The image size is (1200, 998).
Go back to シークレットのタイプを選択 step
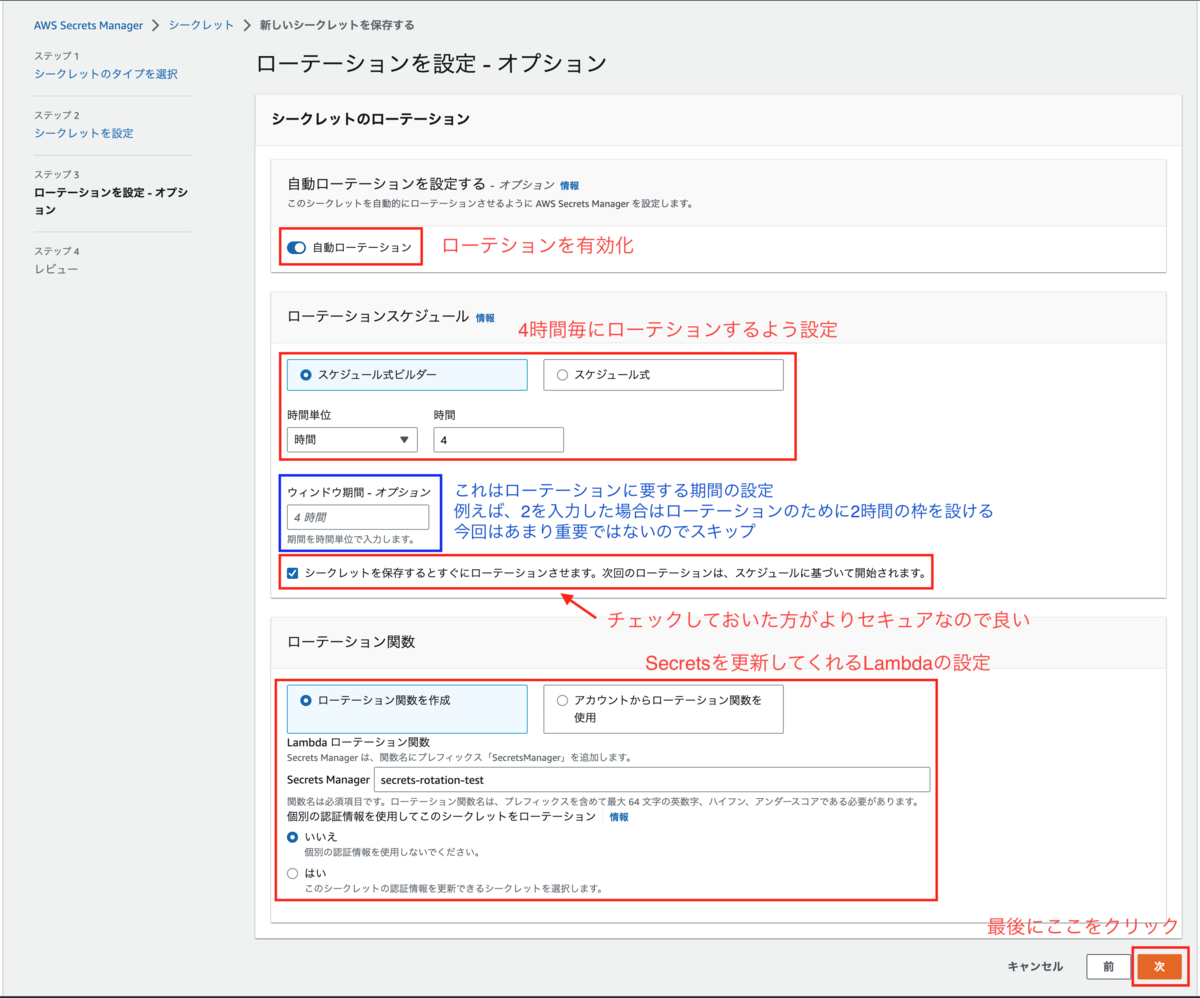(x=107, y=74)
